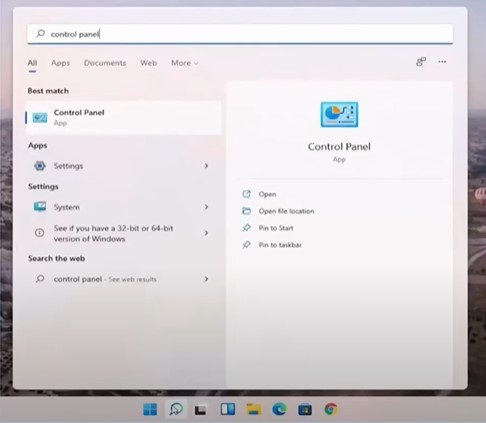Viewport: 486px width, 423px height.
Task: Click the search feedback/share icon
Action: [421, 62]
